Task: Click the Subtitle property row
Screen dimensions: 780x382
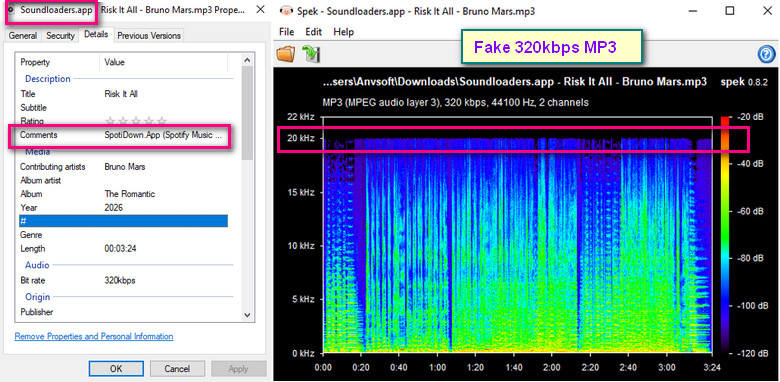Action: click(x=123, y=107)
